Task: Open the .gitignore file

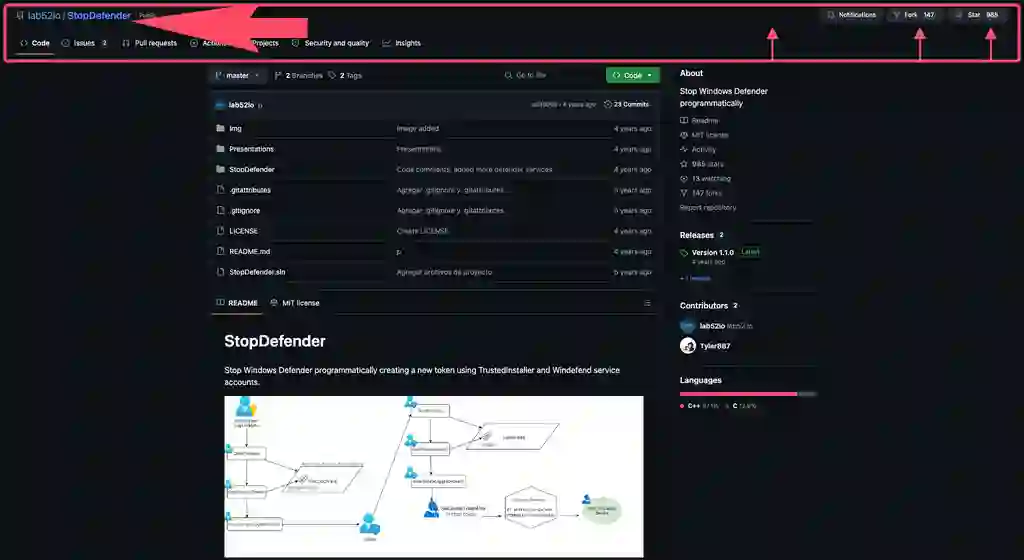Action: pos(245,211)
